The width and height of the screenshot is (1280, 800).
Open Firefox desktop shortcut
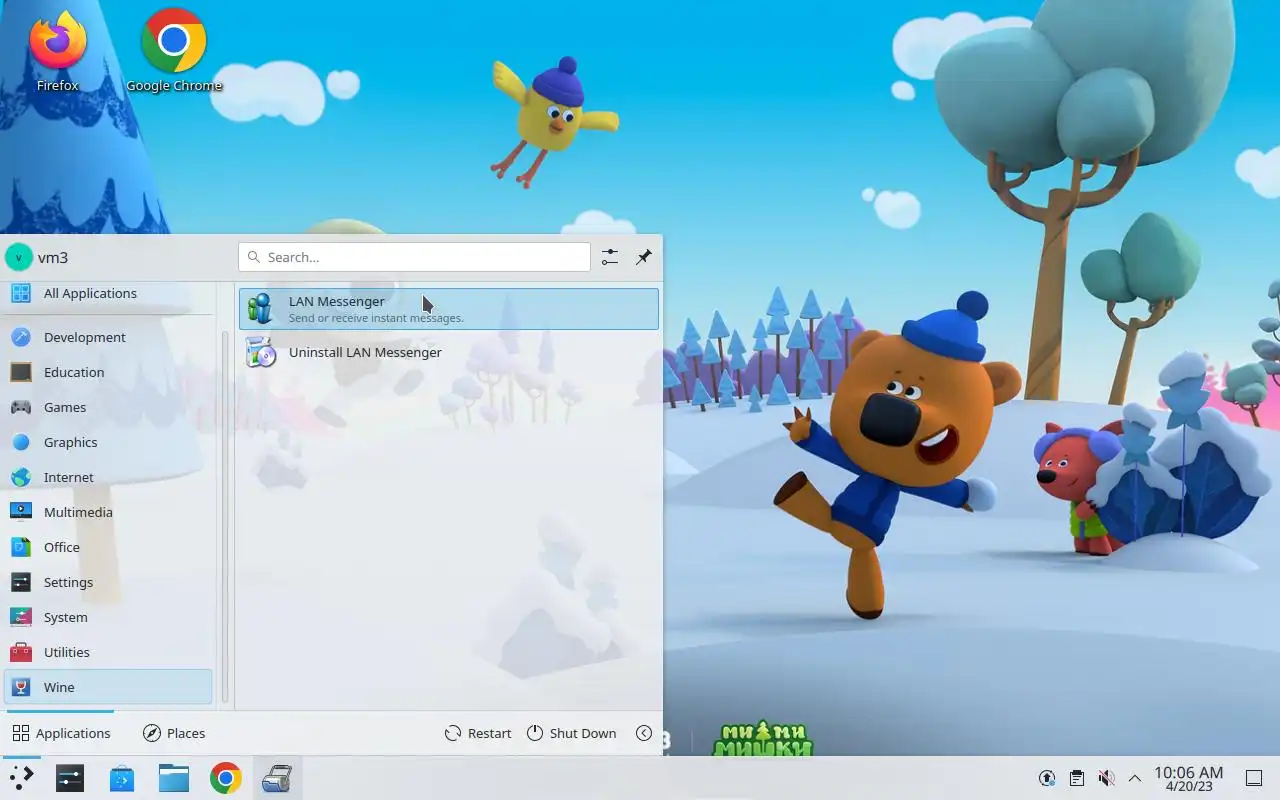coord(57,52)
